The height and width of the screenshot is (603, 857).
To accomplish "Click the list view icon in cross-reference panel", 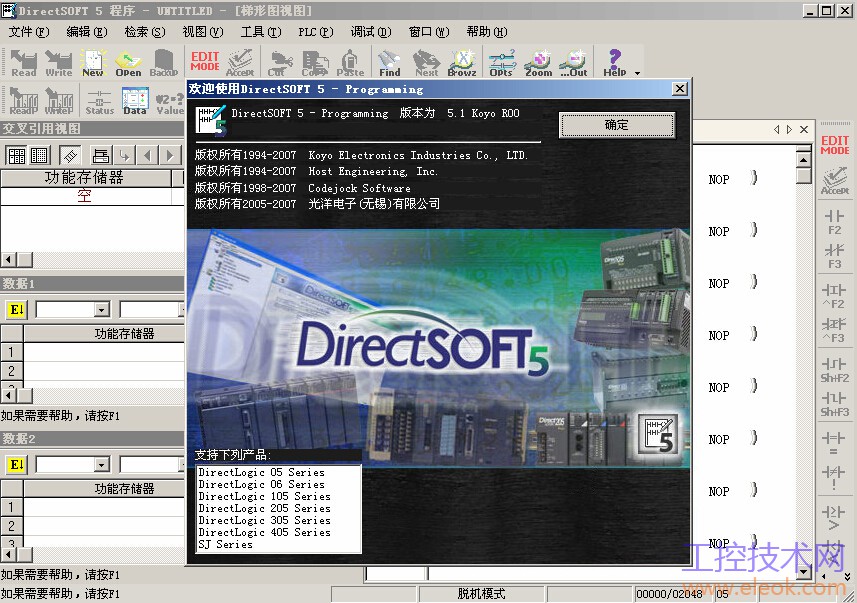I will (x=39, y=156).
